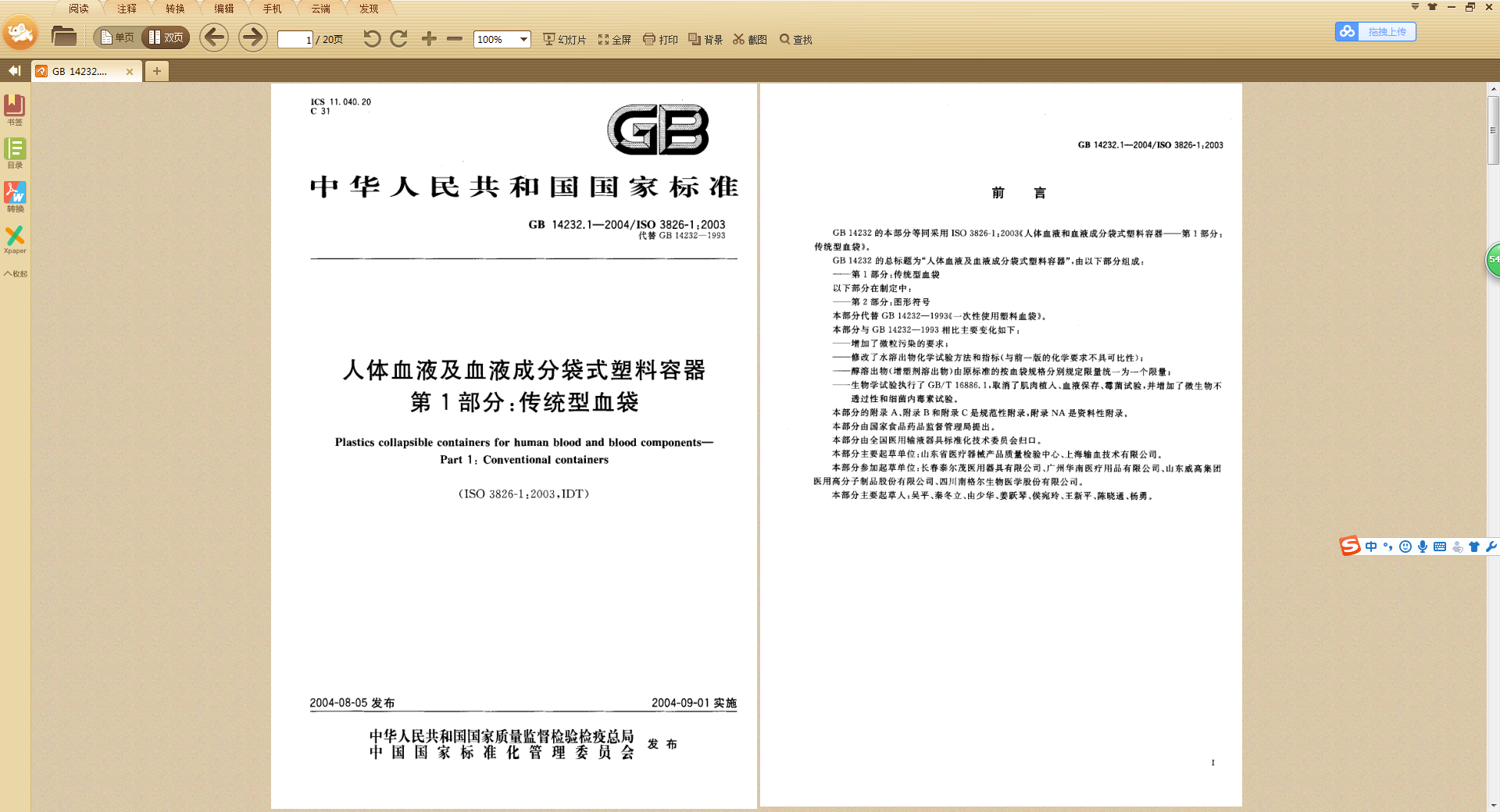Toggle the 背景 background mode
This screenshot has width=1500, height=812.
[x=705, y=40]
